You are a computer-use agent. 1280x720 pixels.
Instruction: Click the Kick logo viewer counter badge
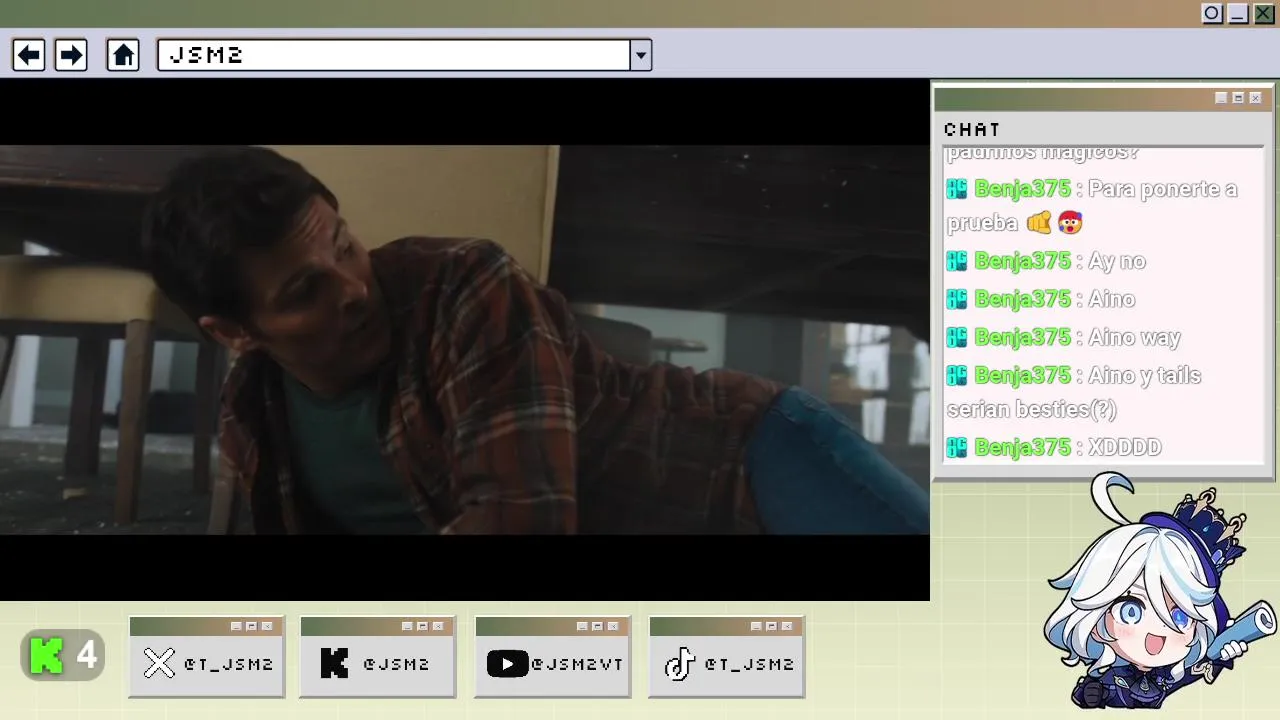click(63, 656)
